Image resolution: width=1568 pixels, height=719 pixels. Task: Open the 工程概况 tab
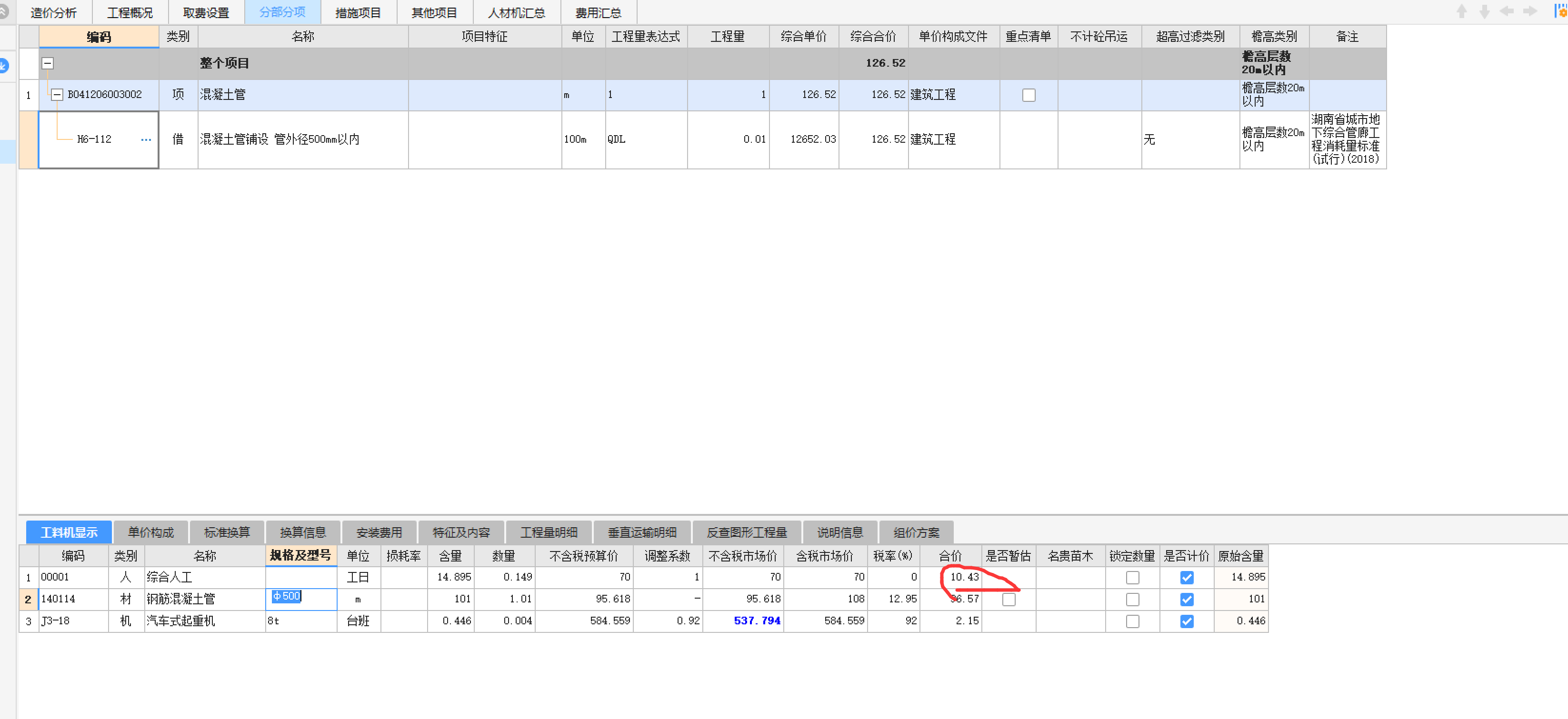(130, 12)
